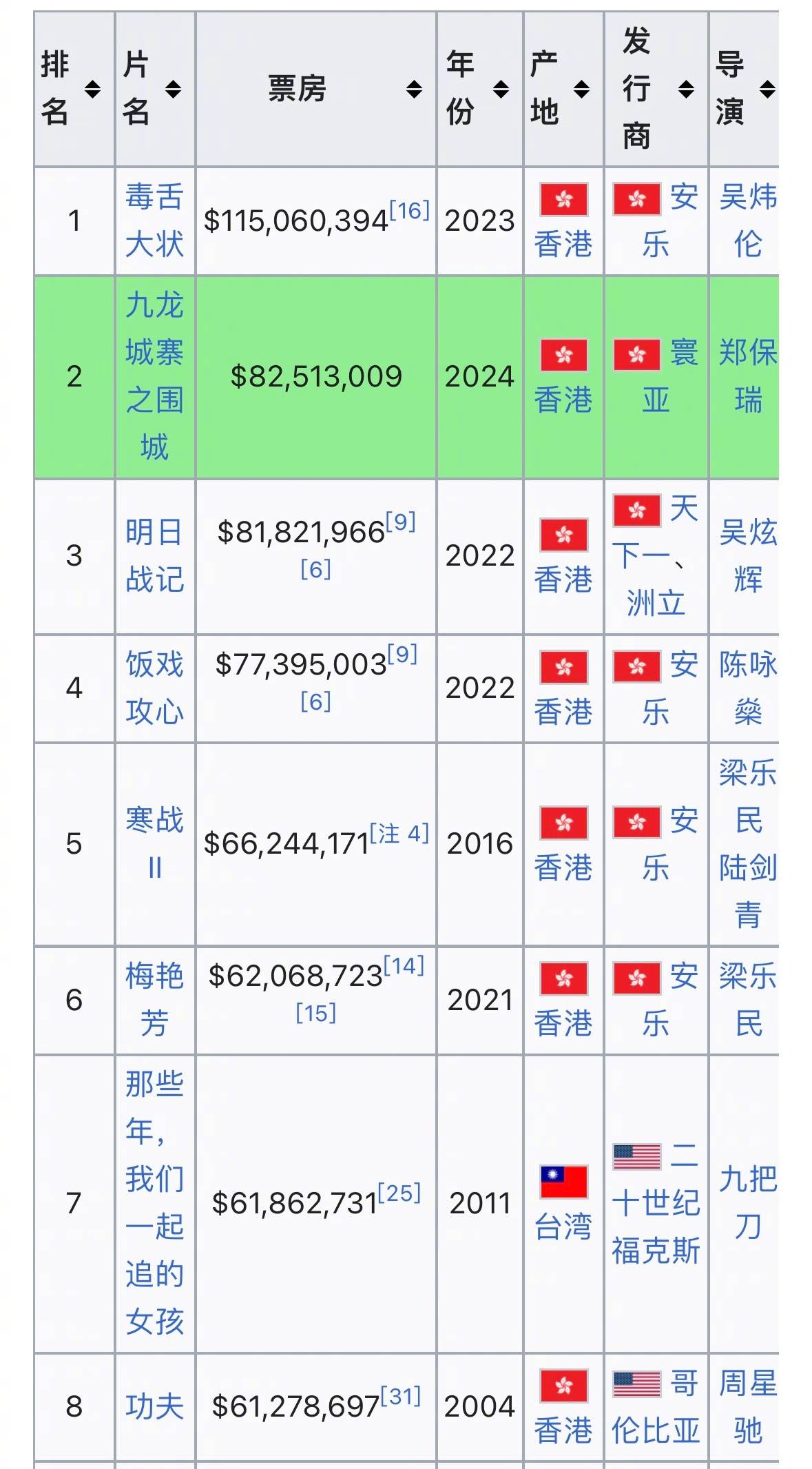Open the 功夫 film link
Viewport: 812px width, 1469px height.
[x=154, y=1406]
